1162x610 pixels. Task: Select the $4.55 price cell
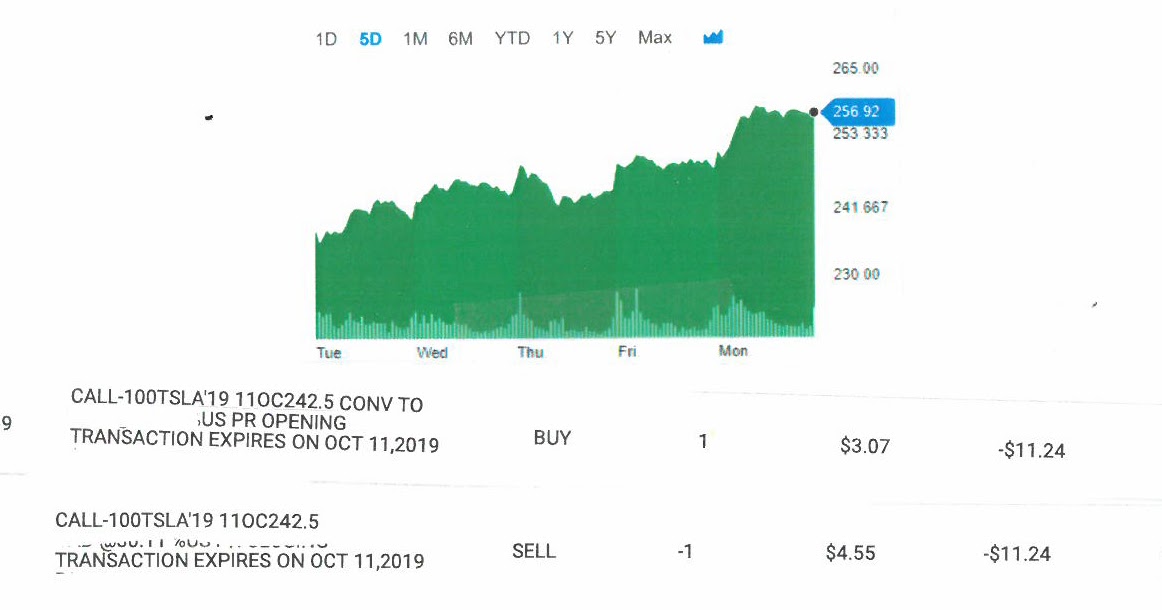click(850, 552)
